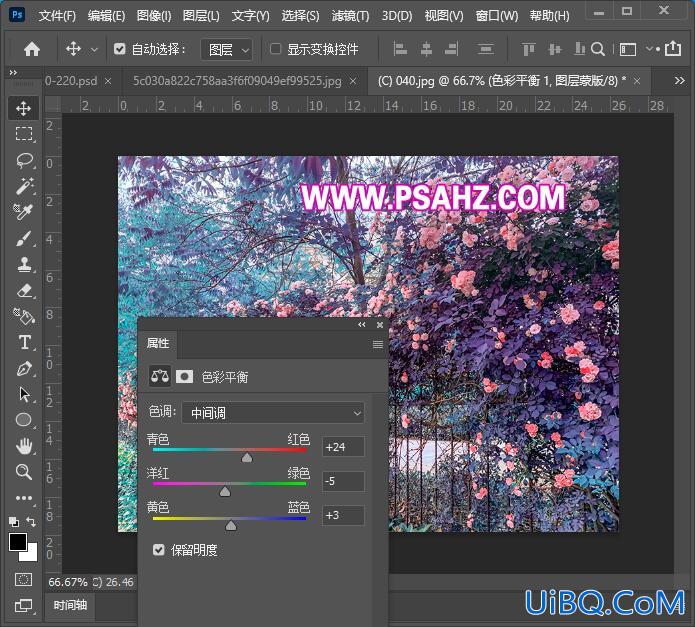Image resolution: width=695 pixels, height=627 pixels.
Task: Switch to the 0-220.psd document tab
Action: coord(71,81)
